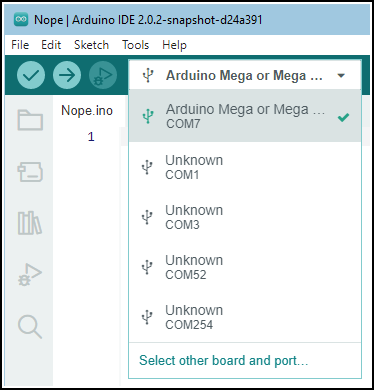Viewport: 374px width, 390px height.
Task: Open the Search magnifier in sidebar
Action: click(30, 327)
